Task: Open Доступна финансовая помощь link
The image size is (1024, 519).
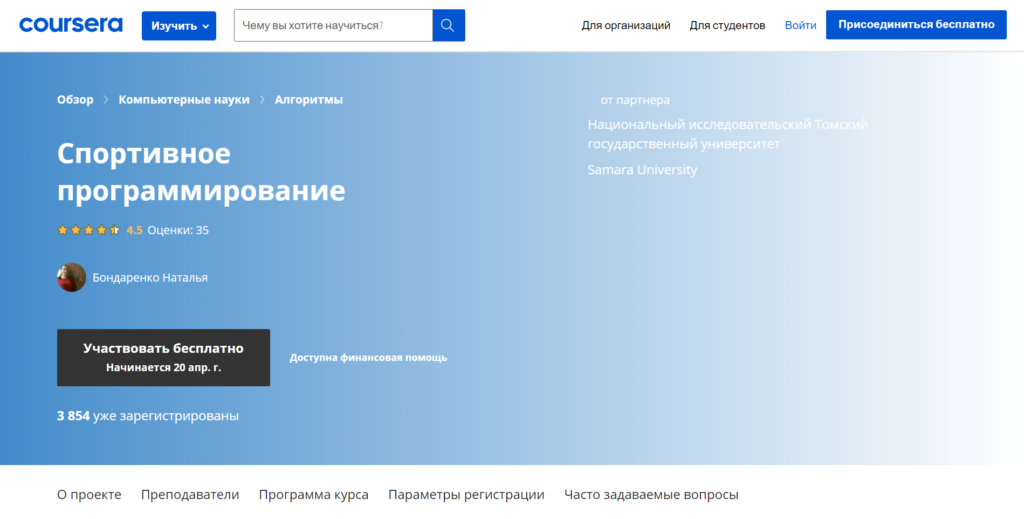Action: point(368,358)
